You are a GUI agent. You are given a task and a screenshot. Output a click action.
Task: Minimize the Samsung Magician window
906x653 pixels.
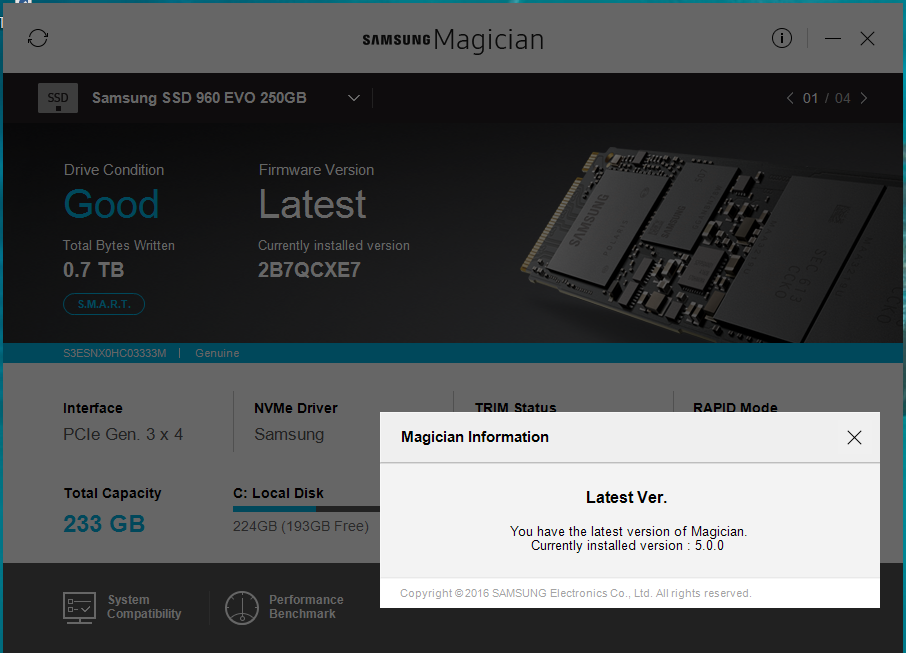point(833,39)
